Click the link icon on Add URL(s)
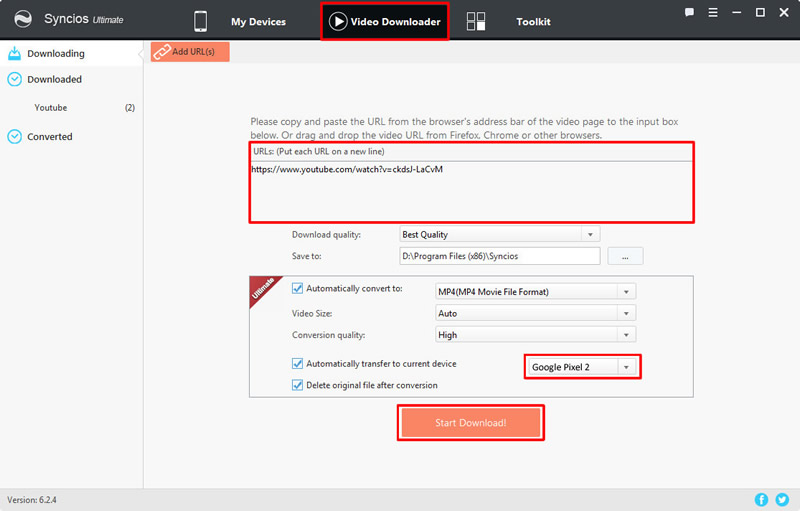This screenshot has height=511, width=800. coord(162,52)
